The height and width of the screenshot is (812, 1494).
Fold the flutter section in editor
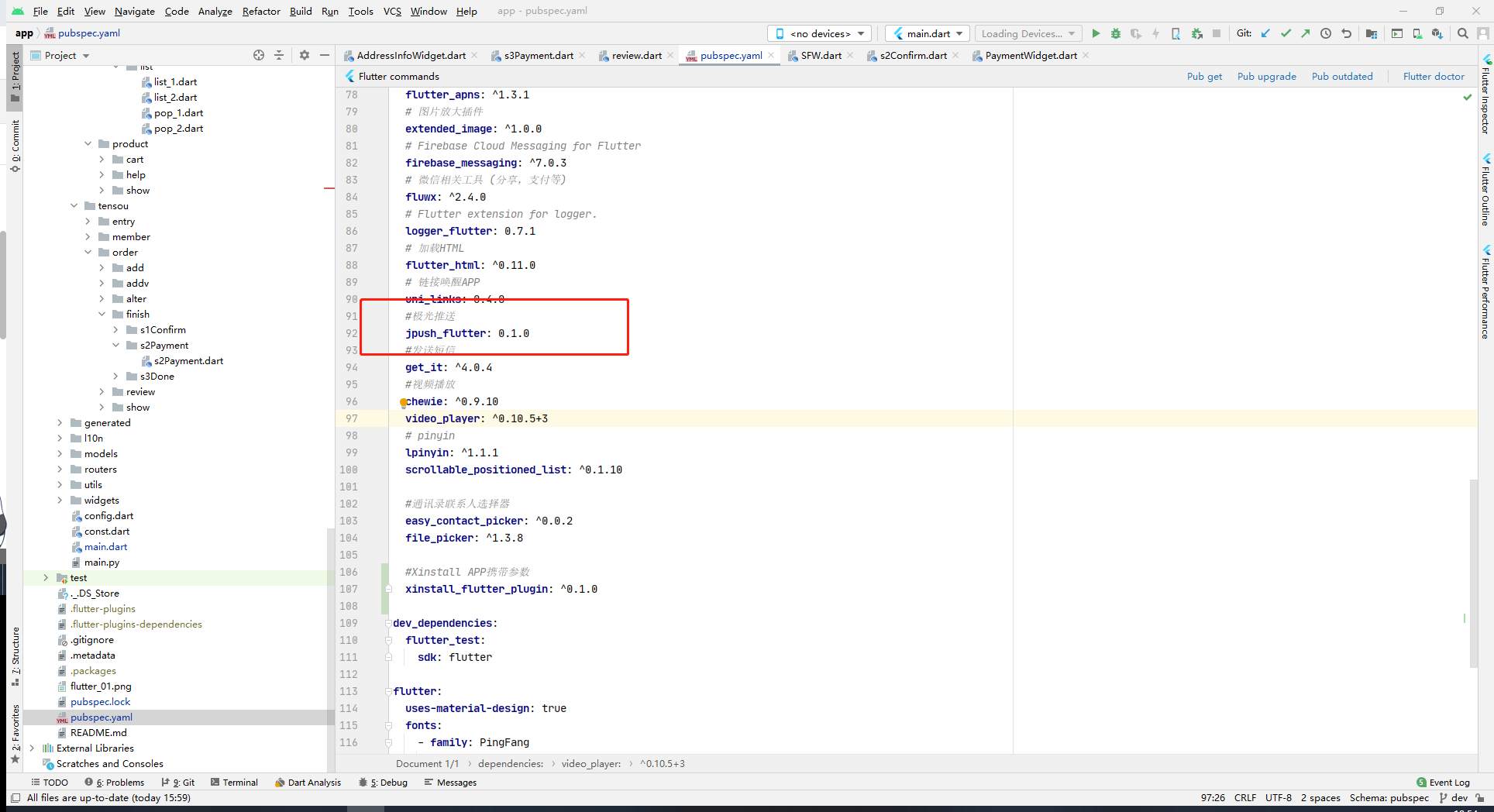click(387, 692)
